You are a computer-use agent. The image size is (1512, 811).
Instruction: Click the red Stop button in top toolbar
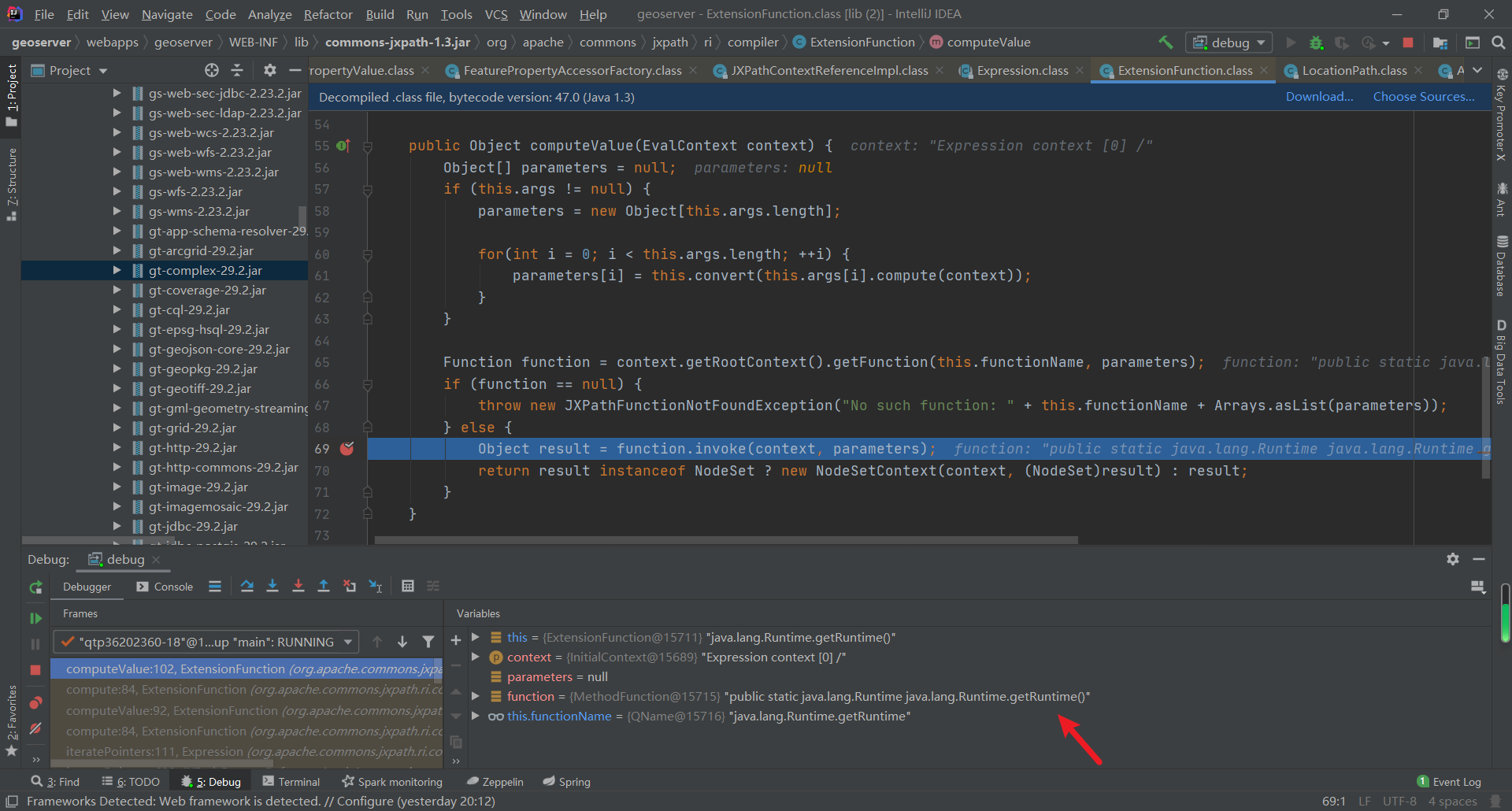point(1408,43)
